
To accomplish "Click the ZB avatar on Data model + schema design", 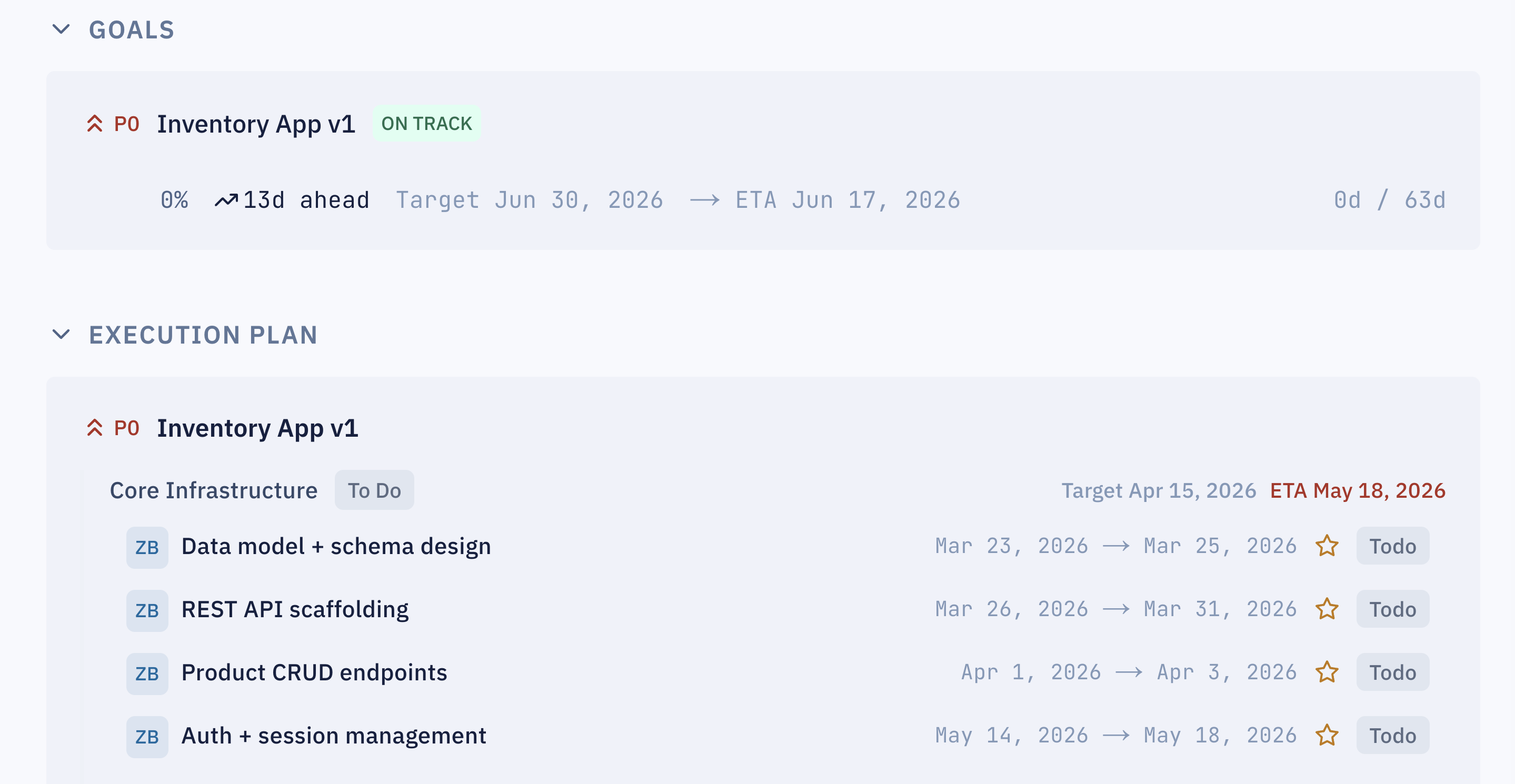I will pyautogui.click(x=146, y=547).
